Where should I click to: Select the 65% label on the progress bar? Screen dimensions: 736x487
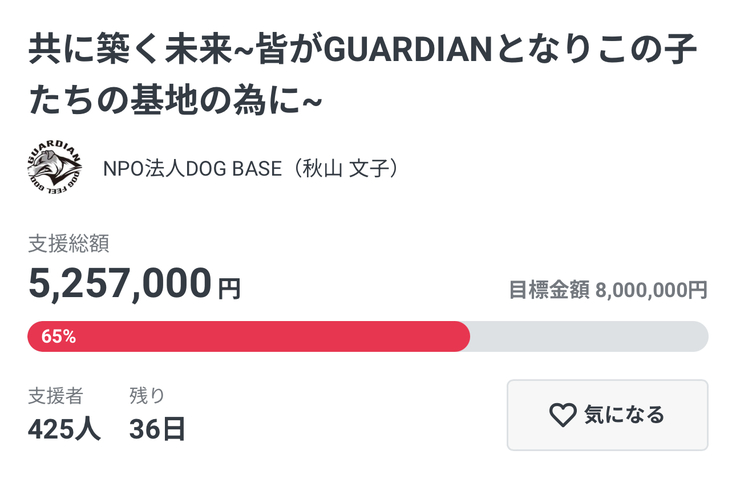59,337
